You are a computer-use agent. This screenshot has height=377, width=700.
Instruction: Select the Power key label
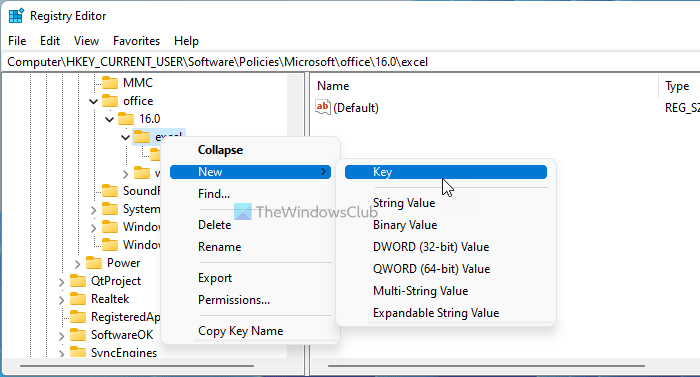click(124, 263)
